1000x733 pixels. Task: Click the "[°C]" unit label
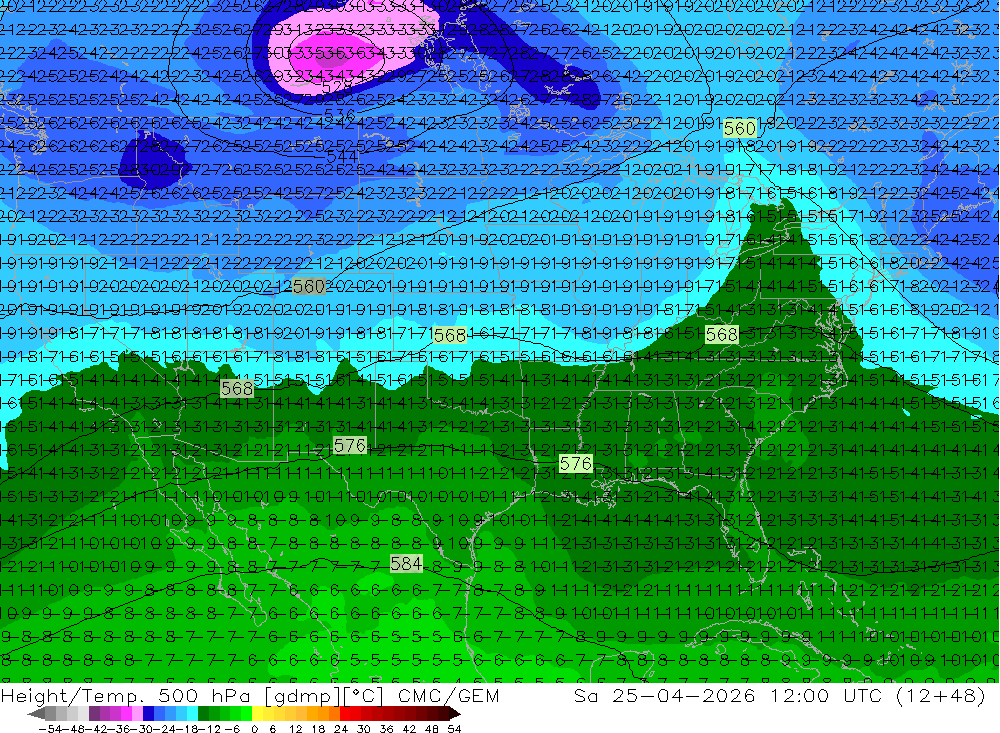tap(363, 696)
